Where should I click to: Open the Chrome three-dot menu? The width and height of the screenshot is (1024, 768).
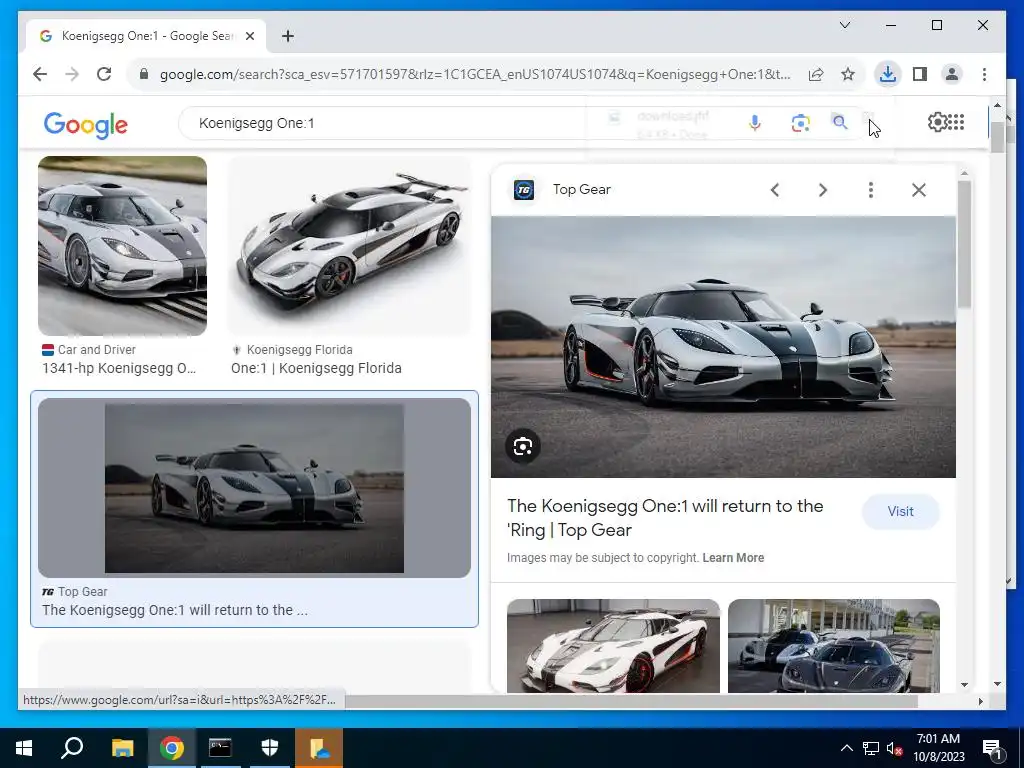click(x=984, y=74)
